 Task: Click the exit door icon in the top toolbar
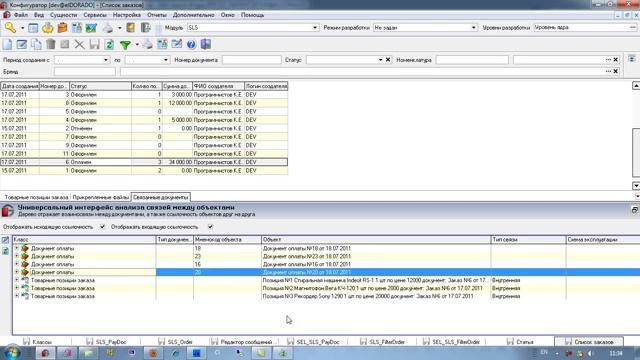coord(146,28)
